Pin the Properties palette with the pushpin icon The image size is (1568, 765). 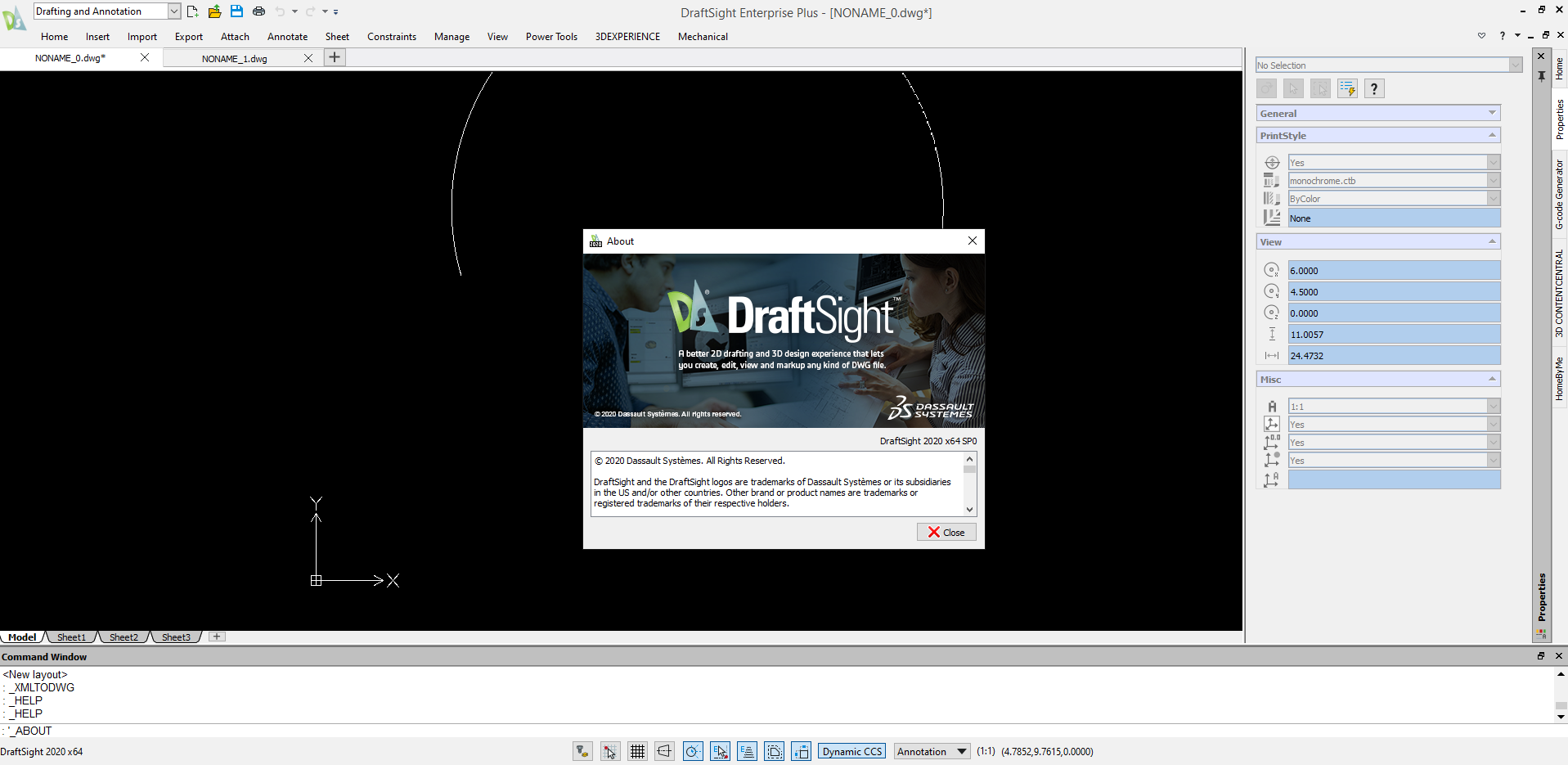[x=1541, y=75]
